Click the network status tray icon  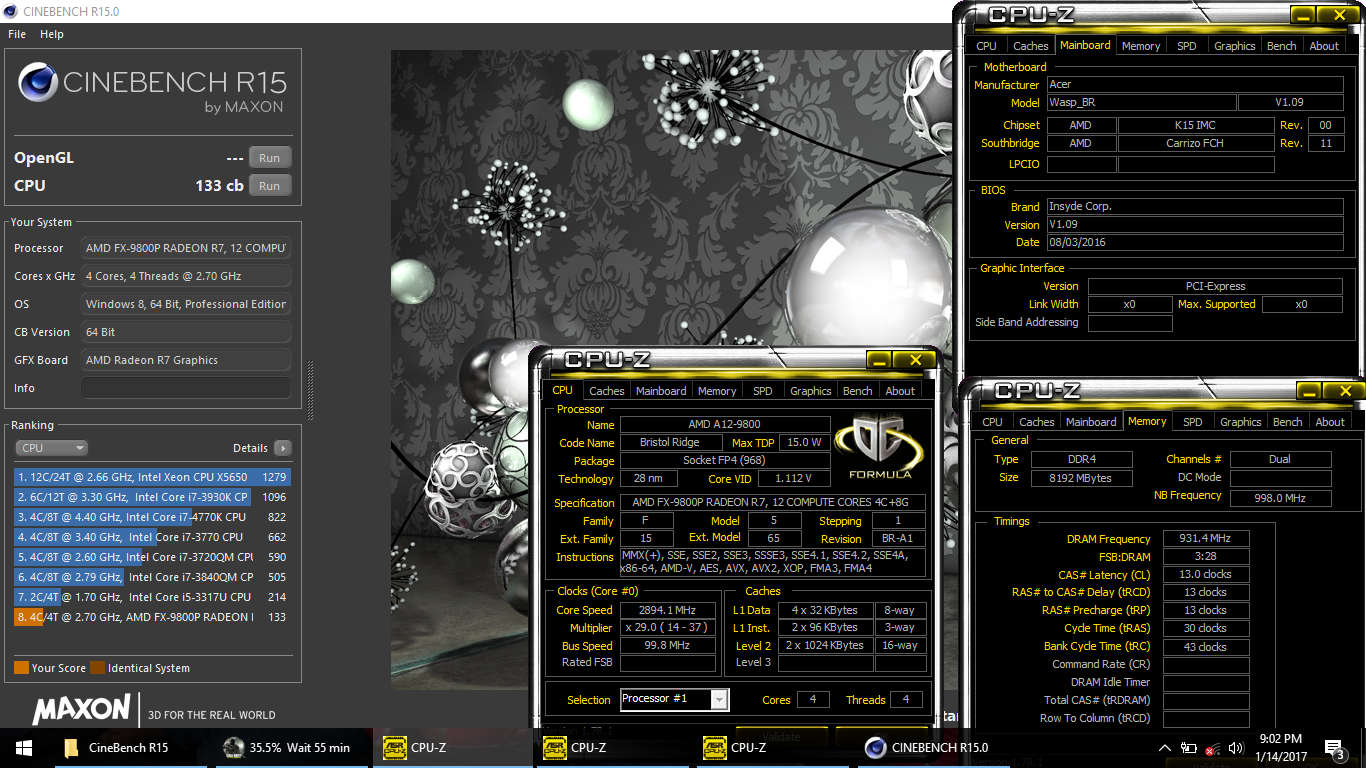pos(1212,748)
